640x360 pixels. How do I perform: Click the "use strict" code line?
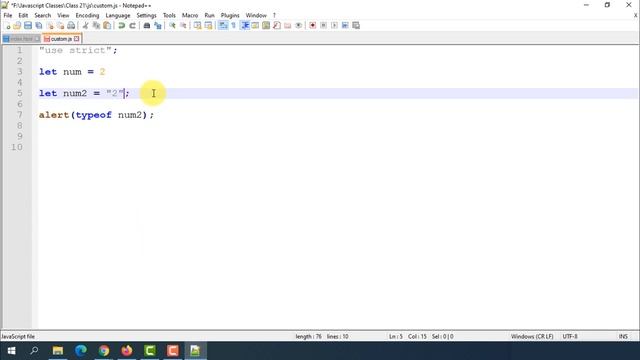[x=78, y=50]
